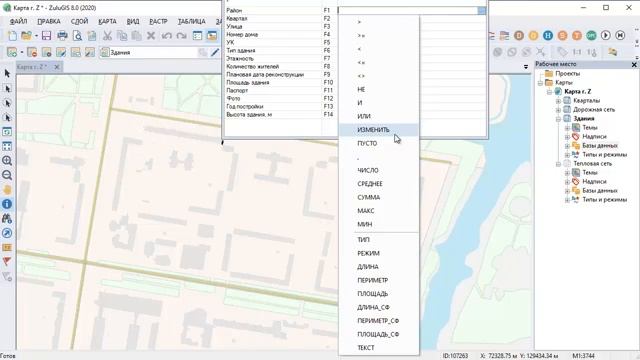This screenshot has height=360, width=640.
Task: Select the arrow pointer tool in left toolbar
Action: click(7, 73)
